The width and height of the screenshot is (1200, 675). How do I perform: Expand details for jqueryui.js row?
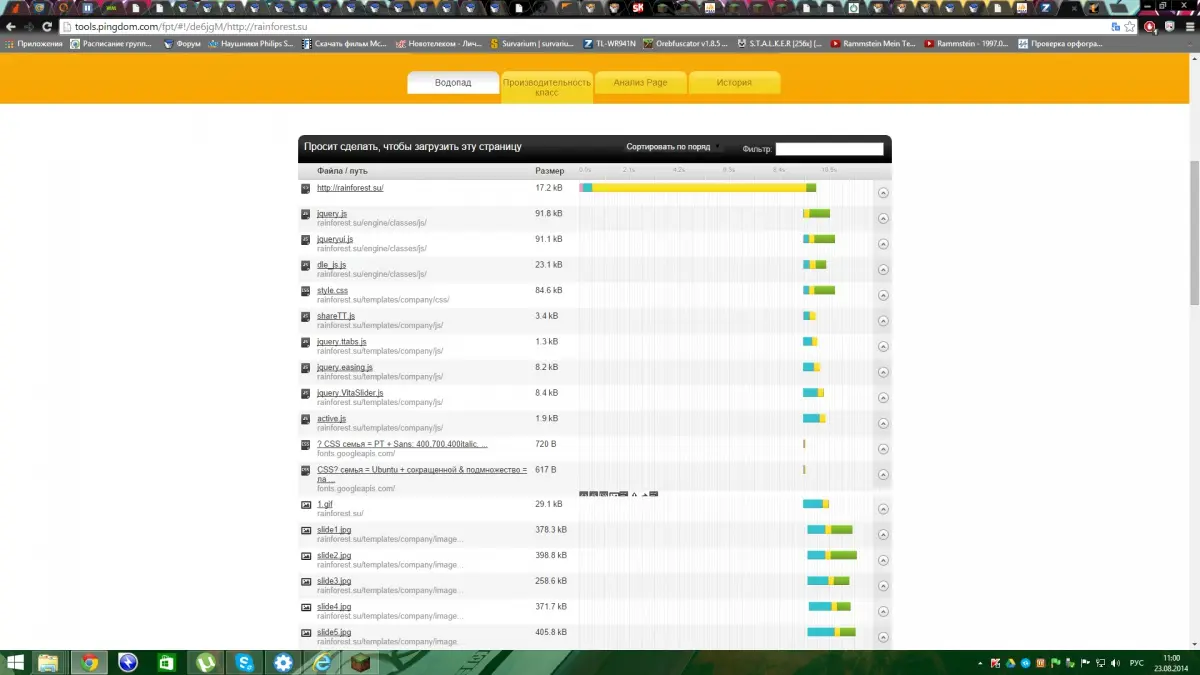(x=883, y=244)
